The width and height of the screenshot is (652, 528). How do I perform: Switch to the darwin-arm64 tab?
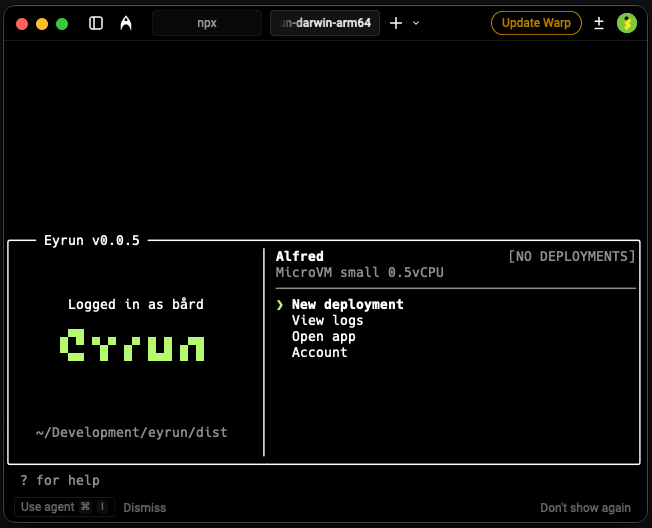tap(325, 23)
